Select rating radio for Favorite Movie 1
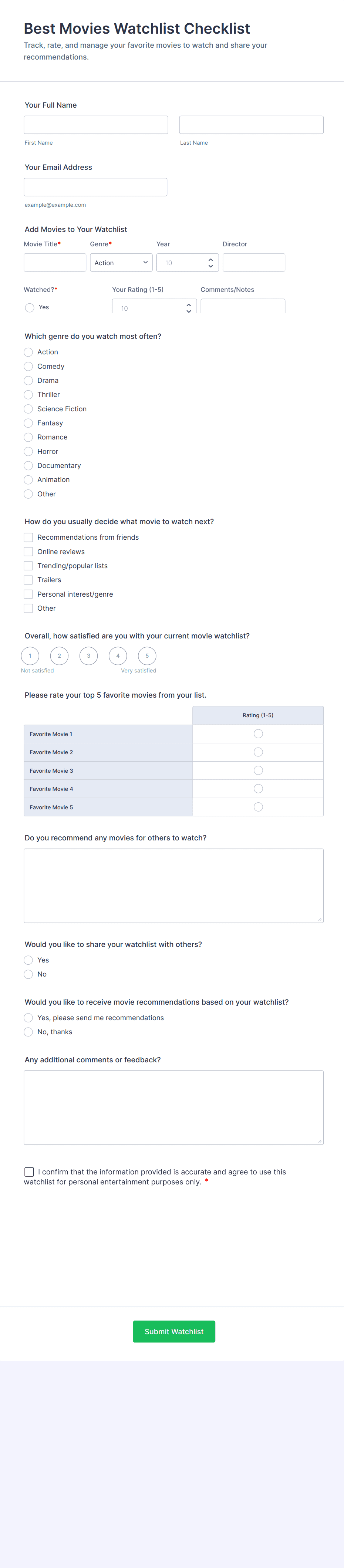 click(x=258, y=734)
